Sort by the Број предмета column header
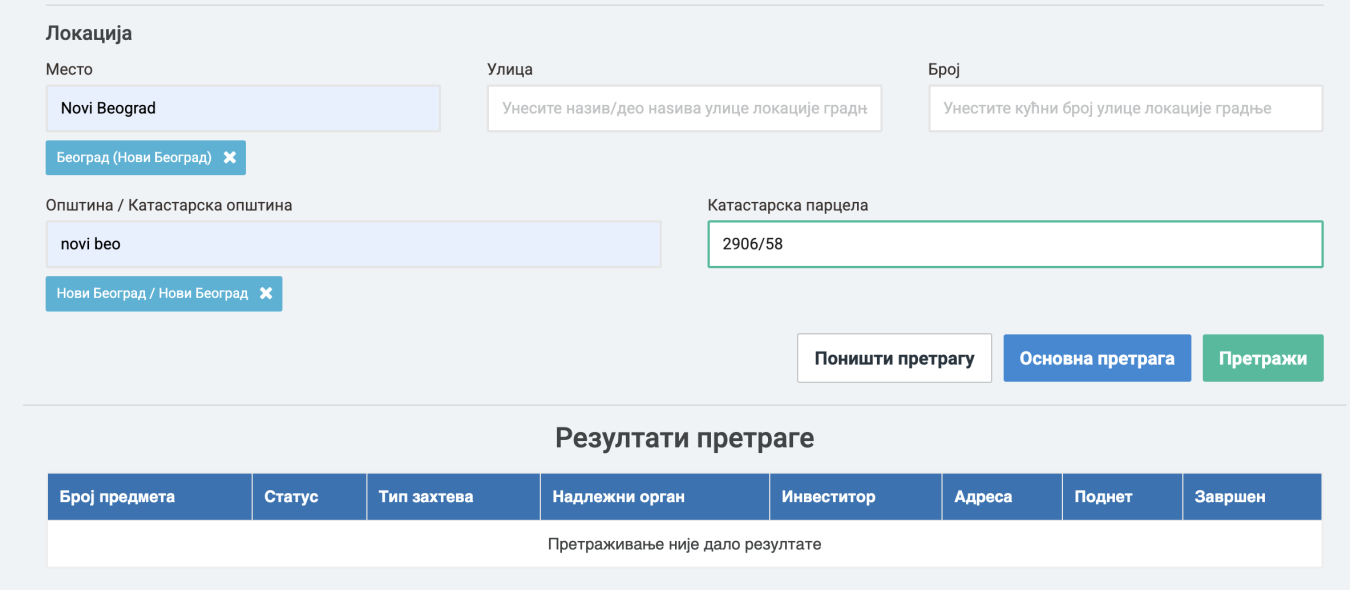The width and height of the screenshot is (1350, 590). tap(117, 497)
